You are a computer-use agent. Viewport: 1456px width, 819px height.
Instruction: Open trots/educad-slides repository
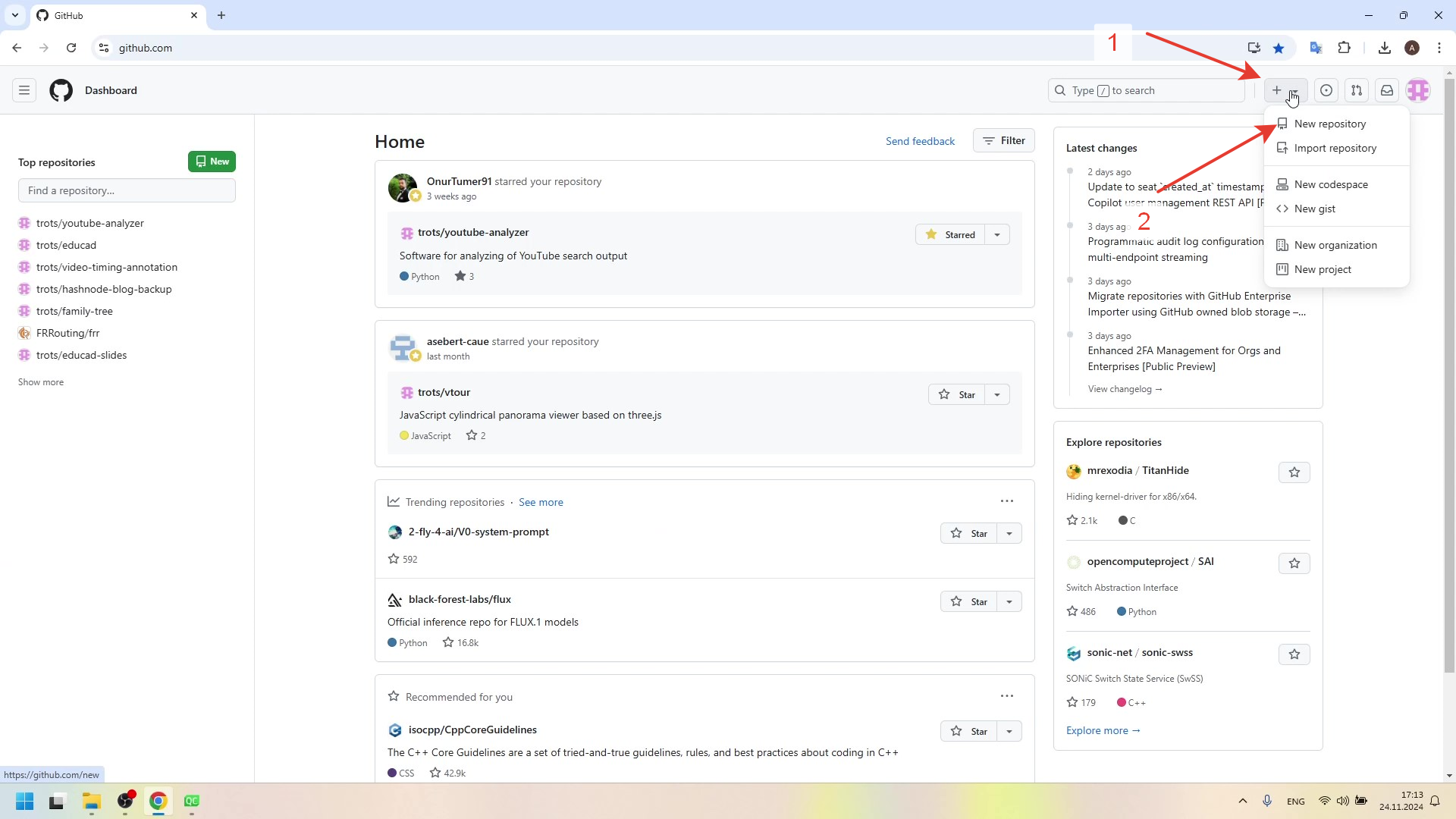click(x=81, y=355)
